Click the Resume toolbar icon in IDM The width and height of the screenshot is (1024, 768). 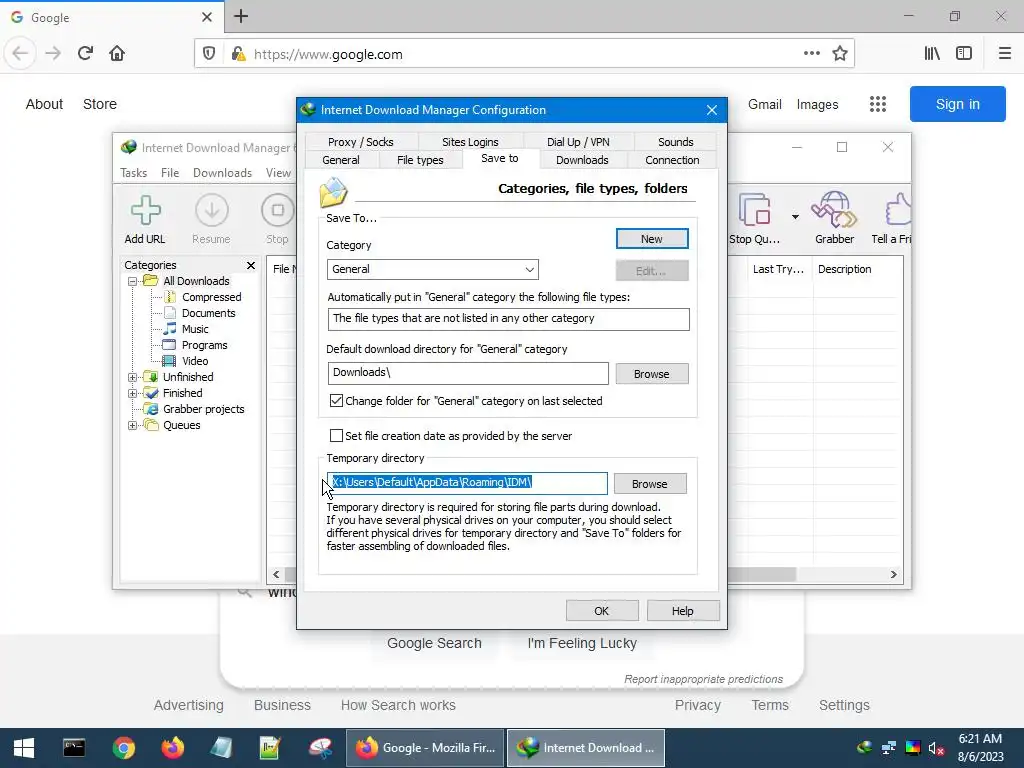[211, 219]
